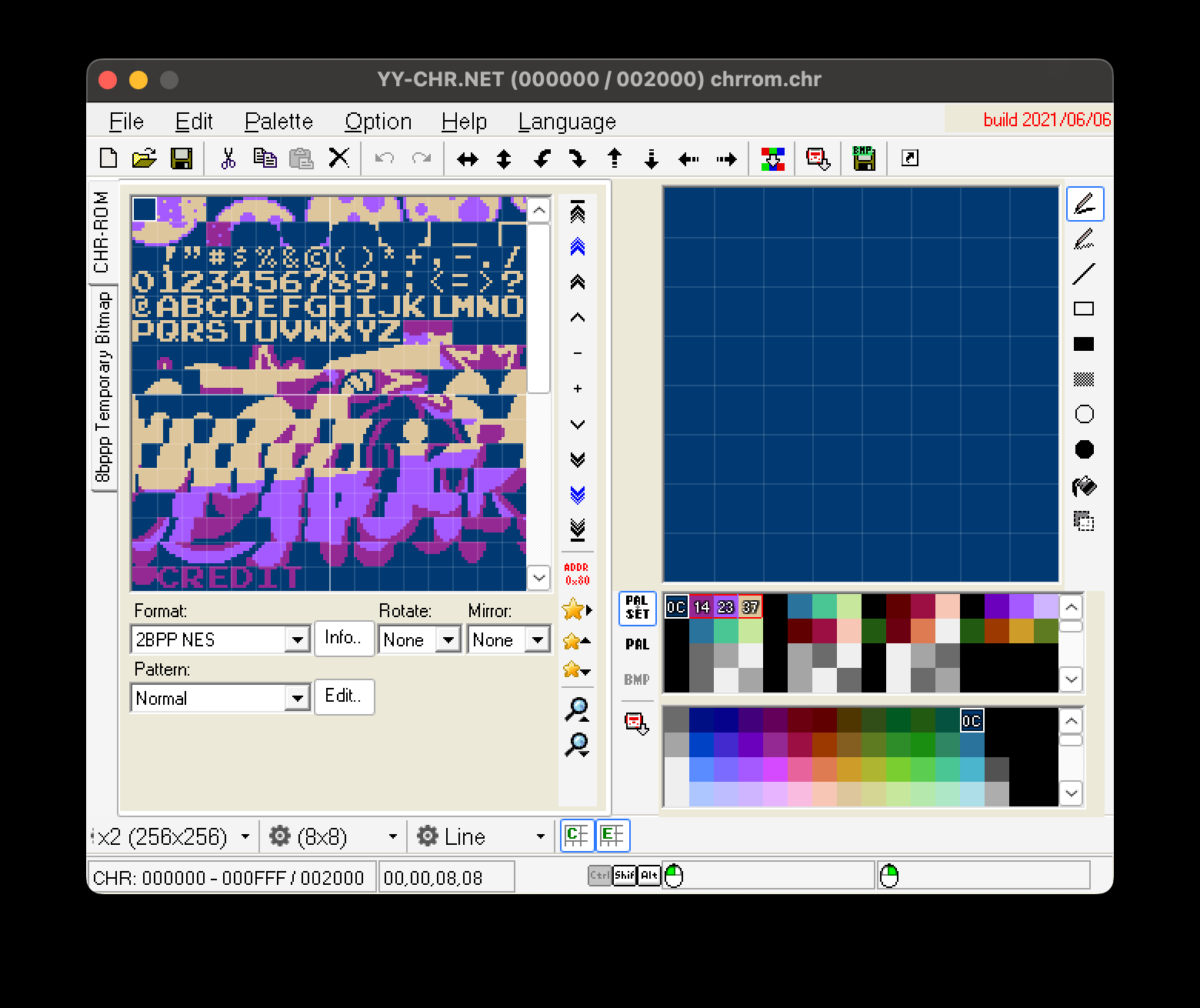Switch to PAL SET palette mode
The width and height of the screenshot is (1200, 1008).
tap(637, 608)
